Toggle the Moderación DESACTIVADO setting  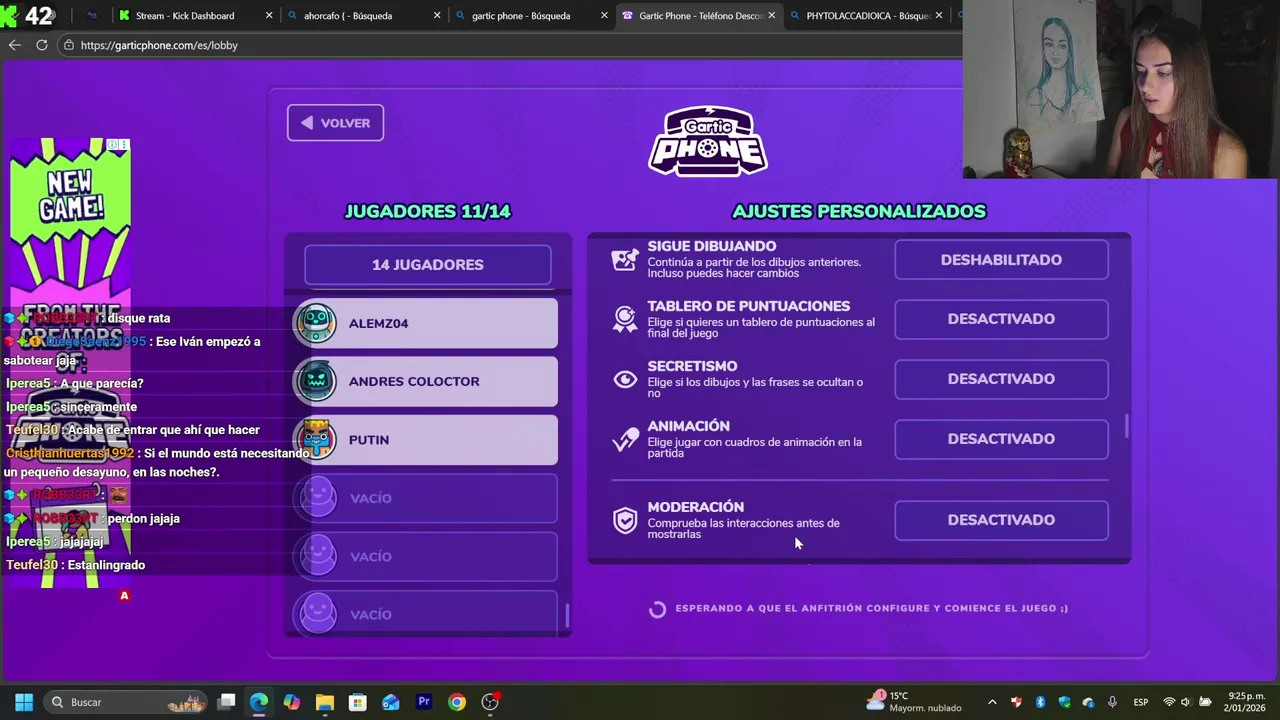click(x=1001, y=520)
